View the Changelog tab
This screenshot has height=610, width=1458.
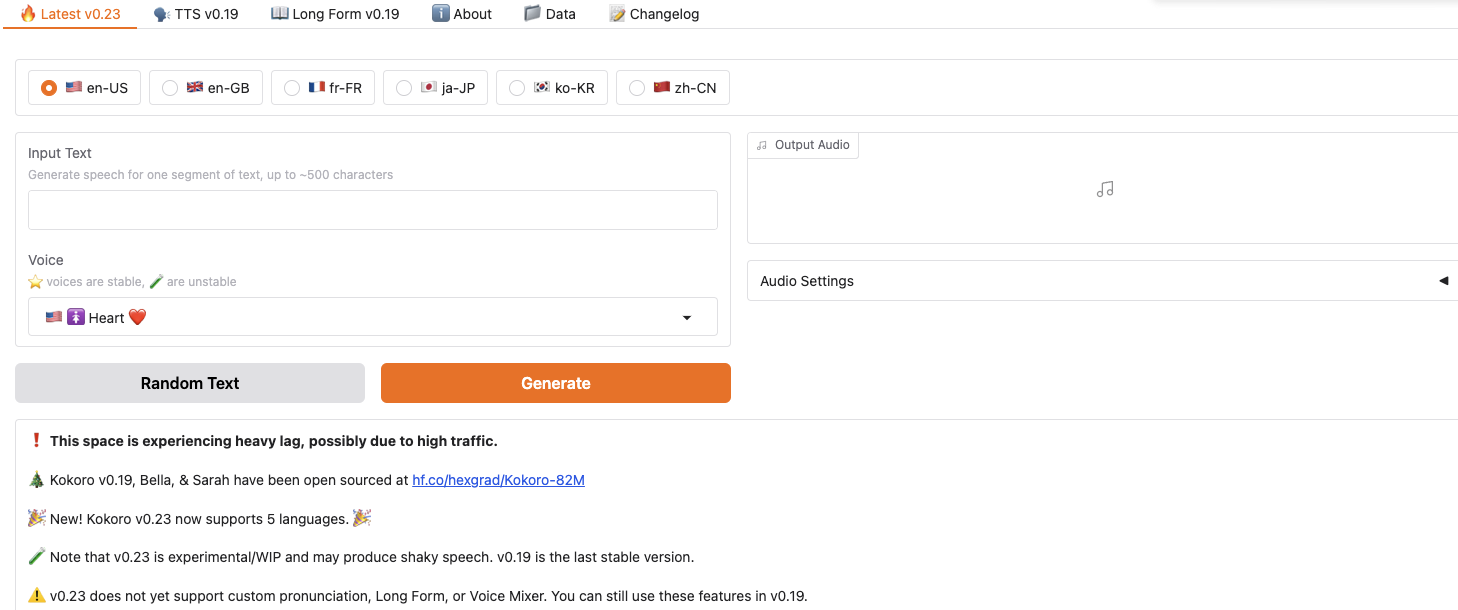click(654, 14)
